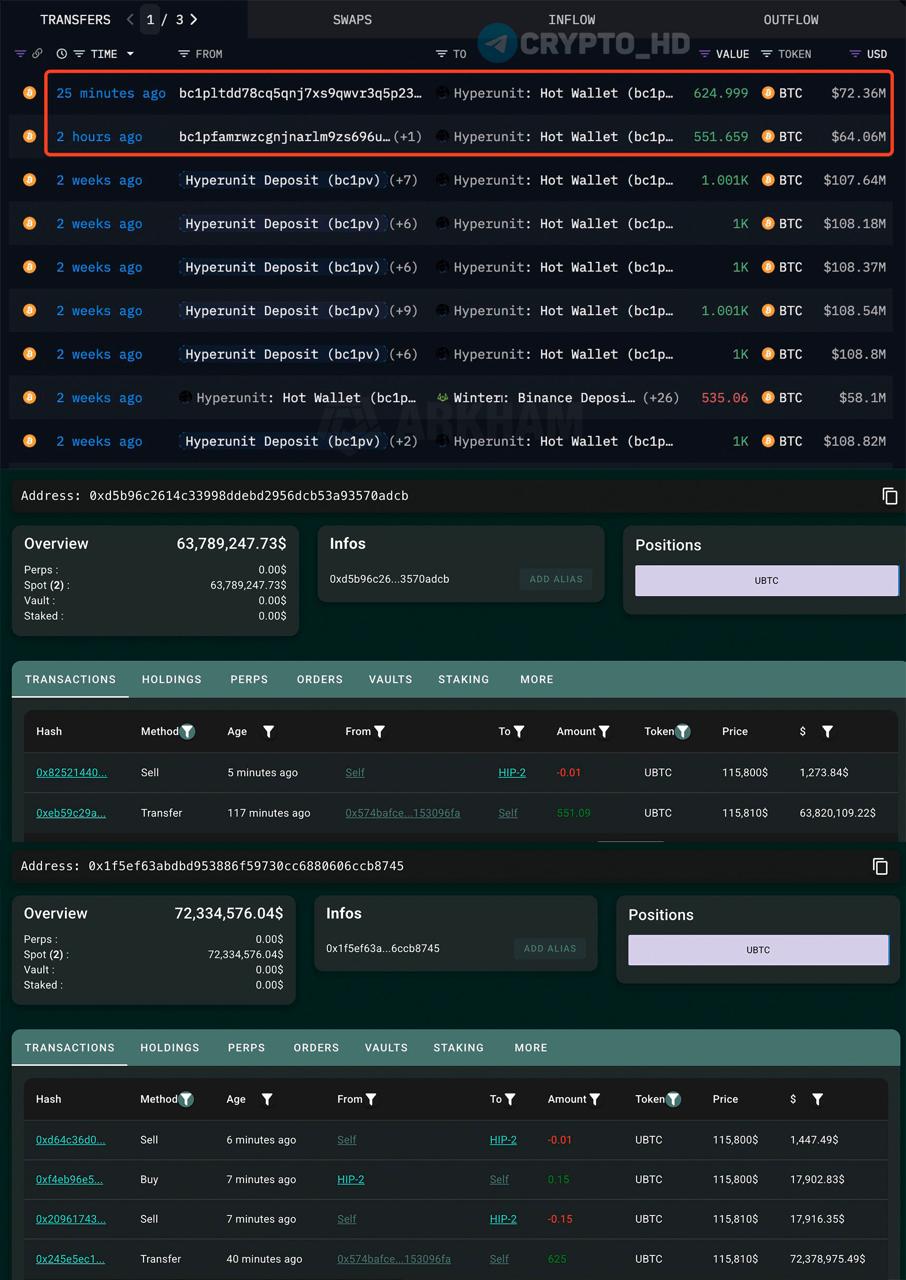Image resolution: width=906 pixels, height=1280 pixels.
Task: Open sender address 0x574bafce in second table
Action: click(394, 1259)
